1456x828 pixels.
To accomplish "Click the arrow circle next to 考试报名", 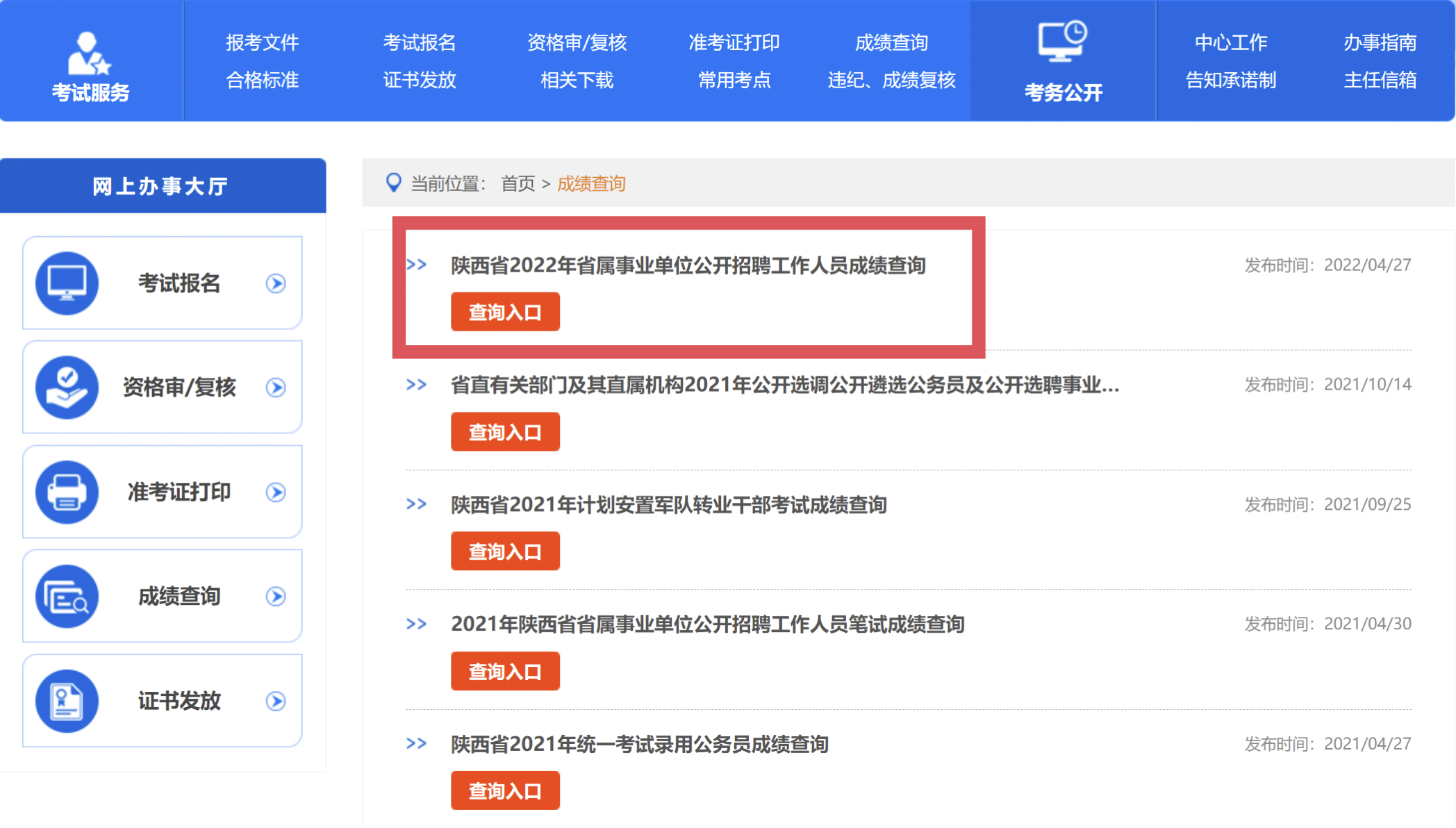I will tap(276, 283).
